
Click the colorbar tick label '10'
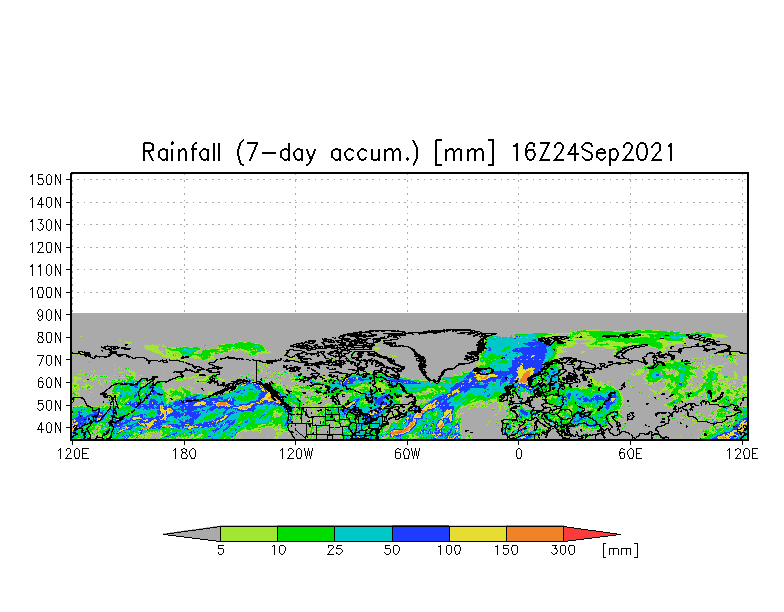point(278,550)
